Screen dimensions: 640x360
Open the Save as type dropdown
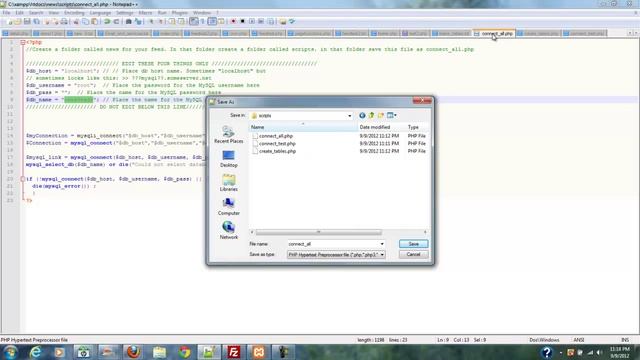[x=336, y=254]
